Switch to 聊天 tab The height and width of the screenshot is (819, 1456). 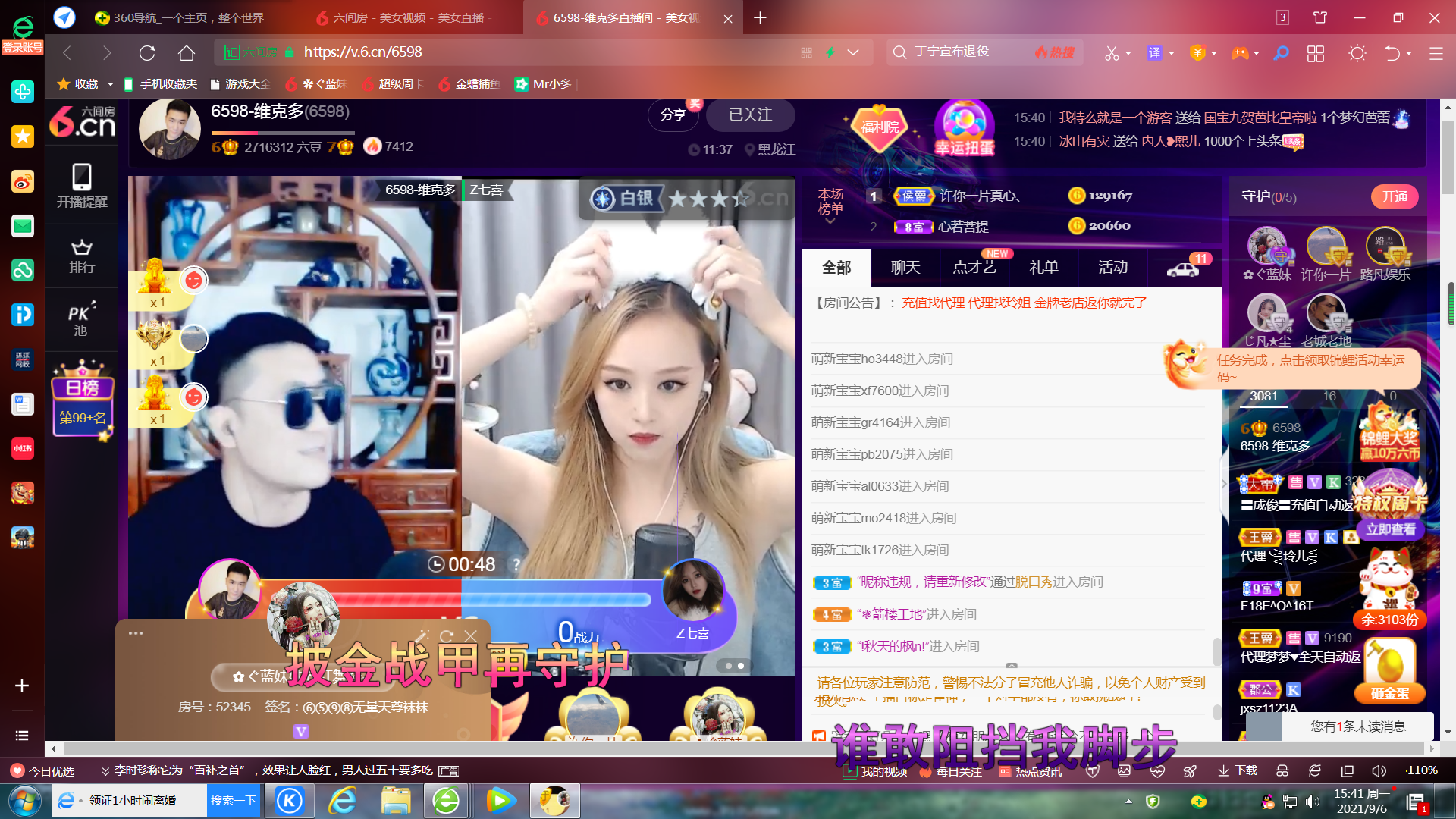pos(905,268)
